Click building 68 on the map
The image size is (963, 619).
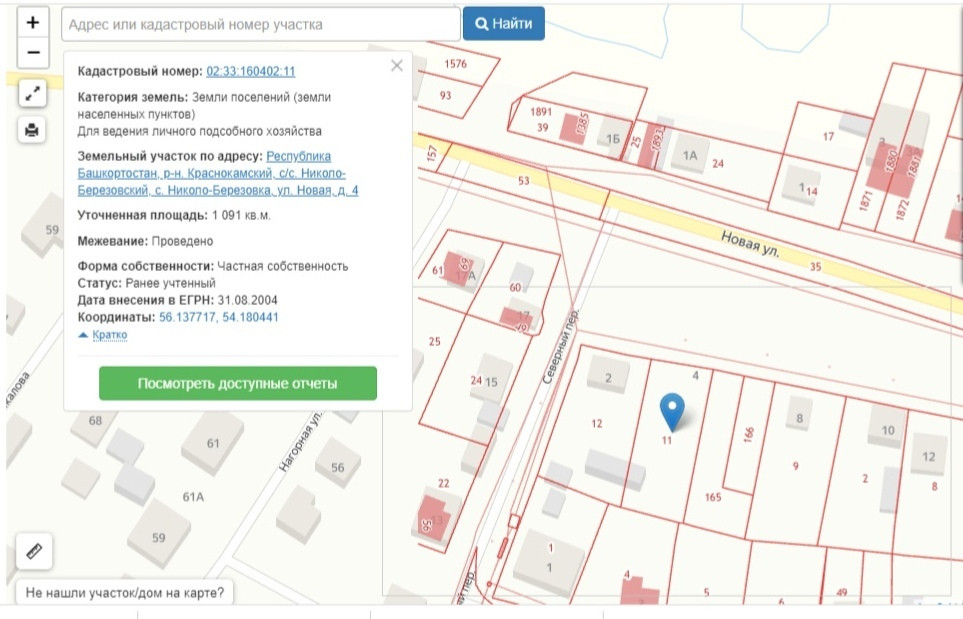pyautogui.click(x=95, y=421)
